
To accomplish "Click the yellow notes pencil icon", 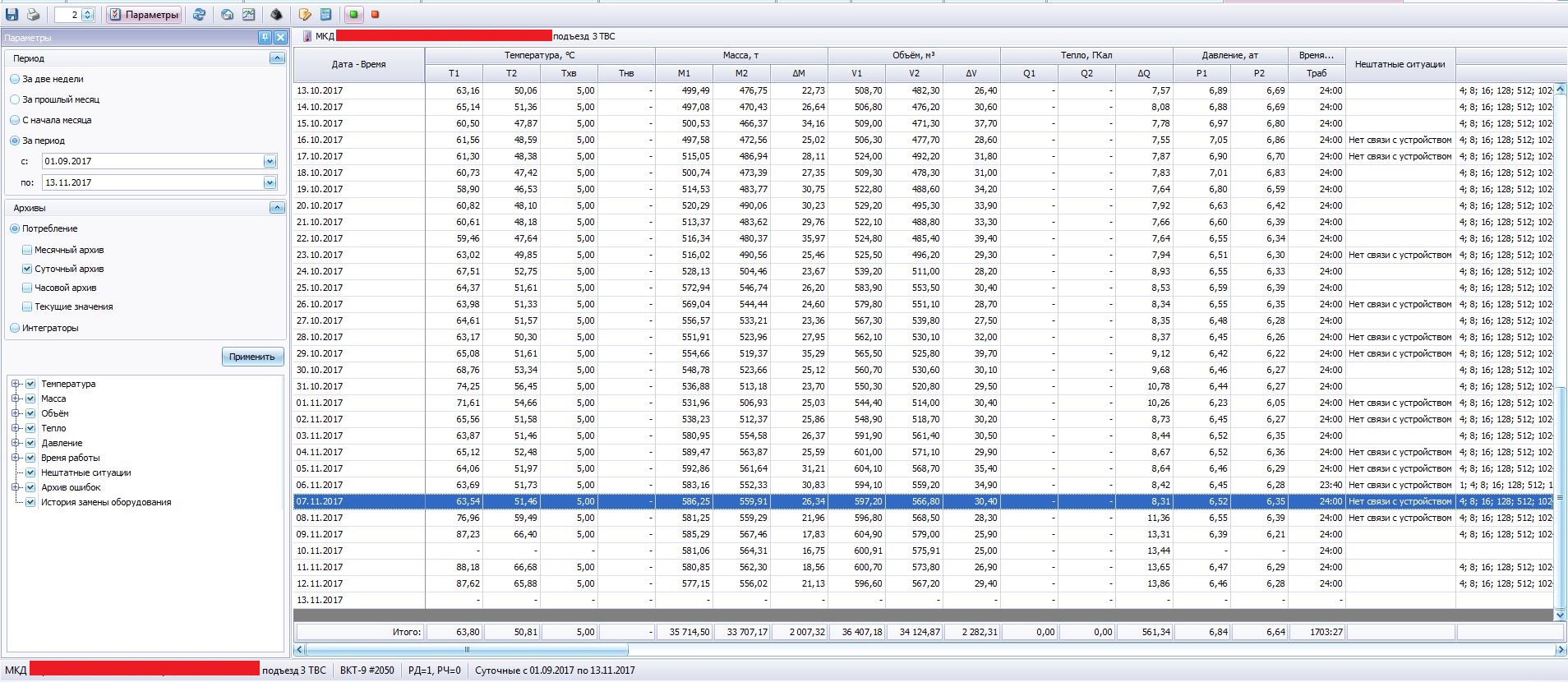I will pyautogui.click(x=305, y=15).
